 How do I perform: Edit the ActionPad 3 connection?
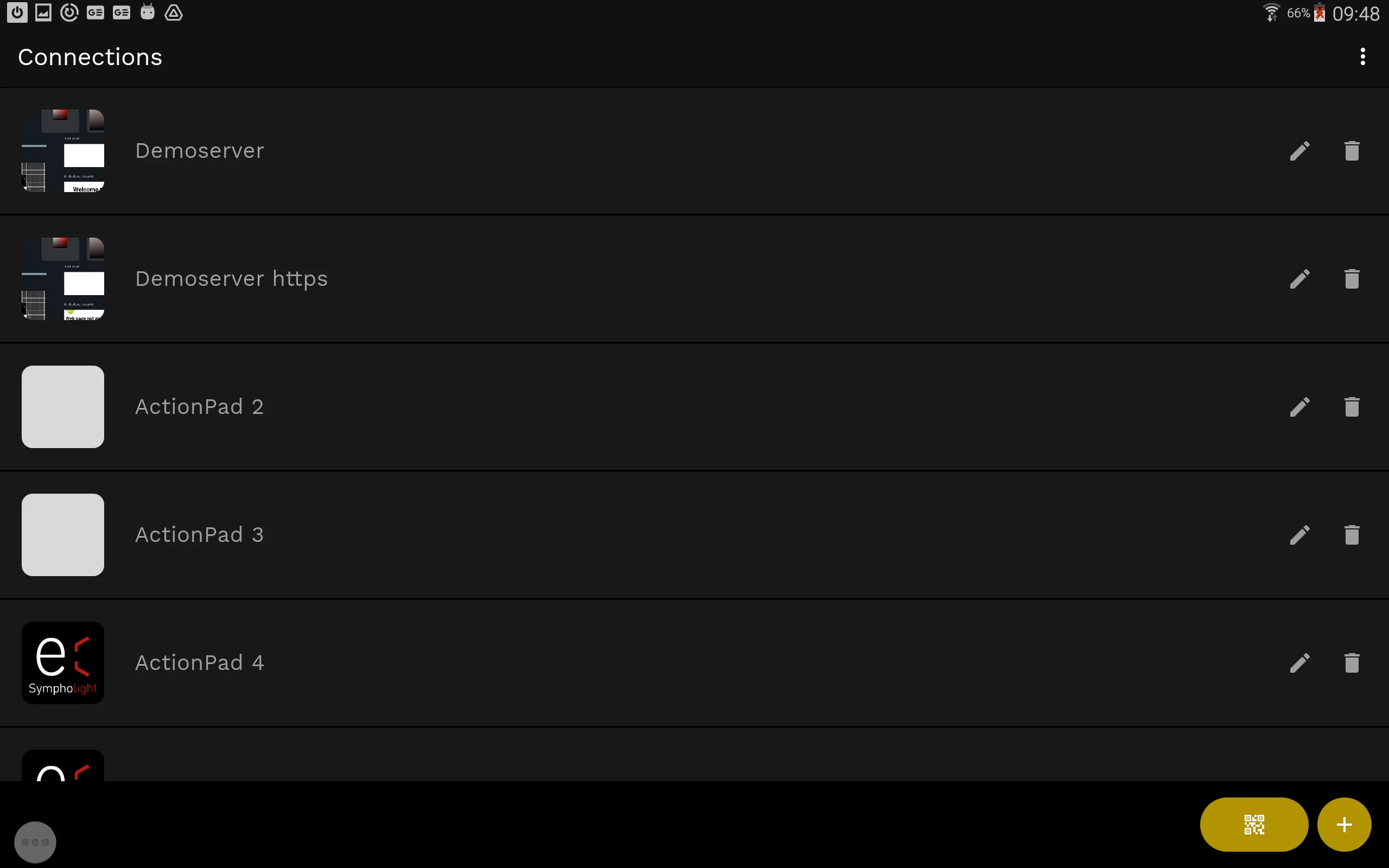tap(1299, 535)
